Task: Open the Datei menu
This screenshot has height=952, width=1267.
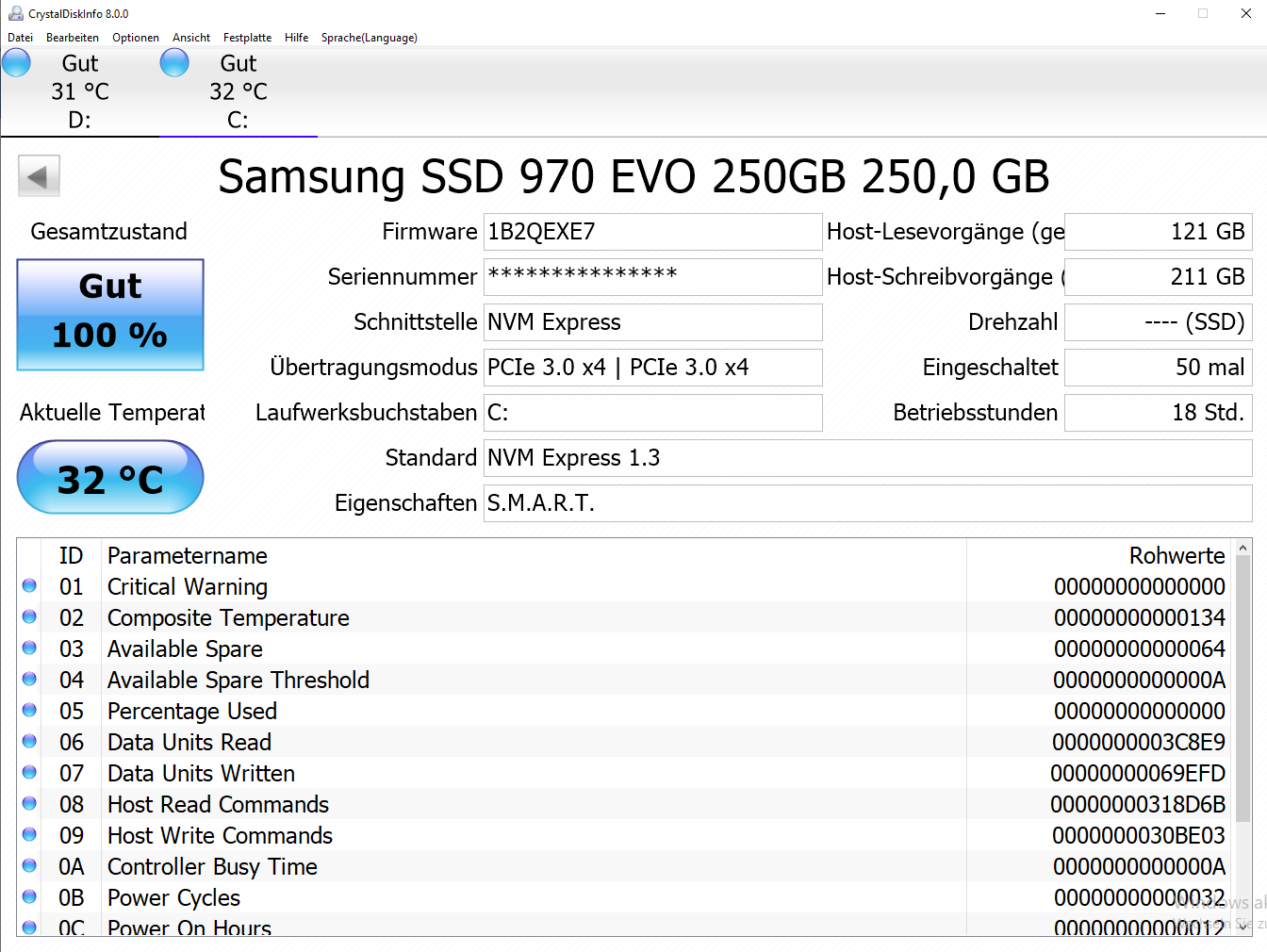Action: coord(20,38)
